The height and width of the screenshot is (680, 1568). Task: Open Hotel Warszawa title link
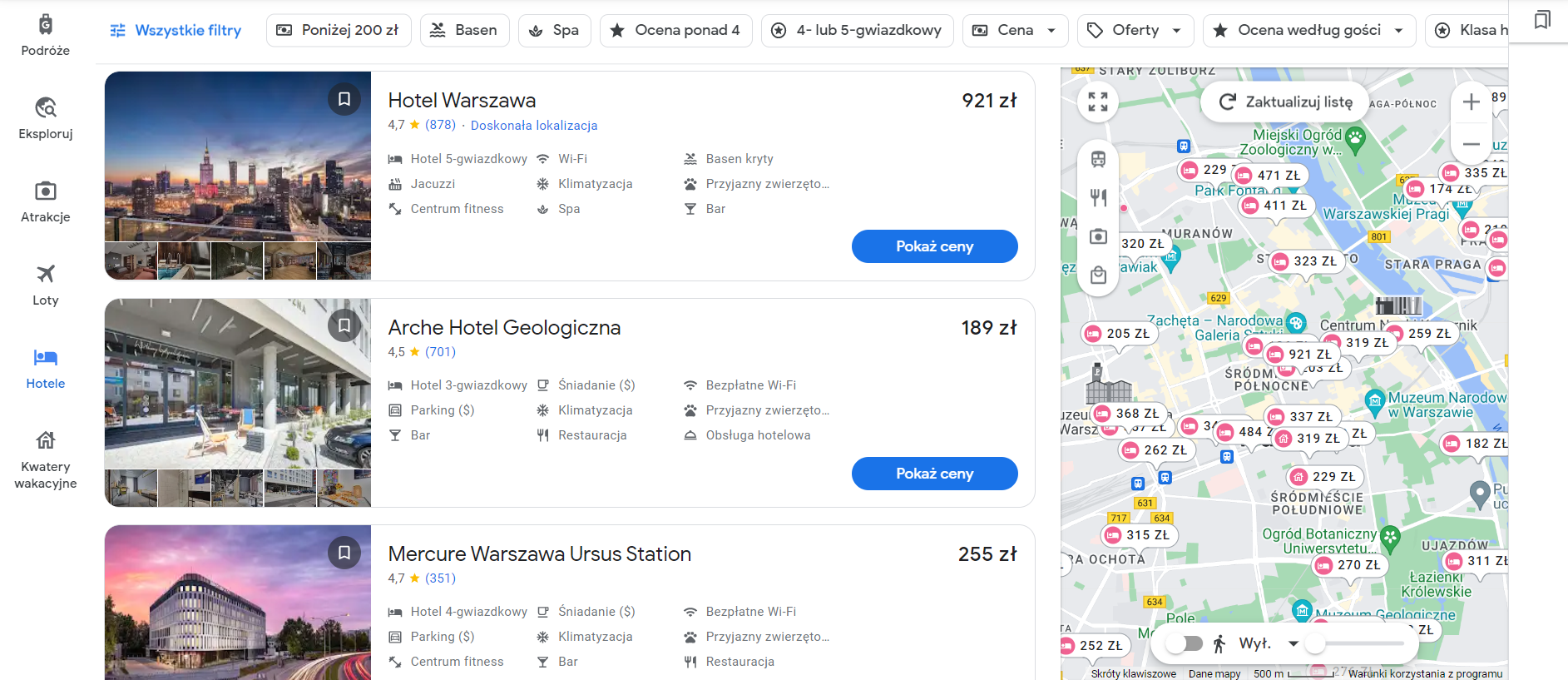point(462,101)
